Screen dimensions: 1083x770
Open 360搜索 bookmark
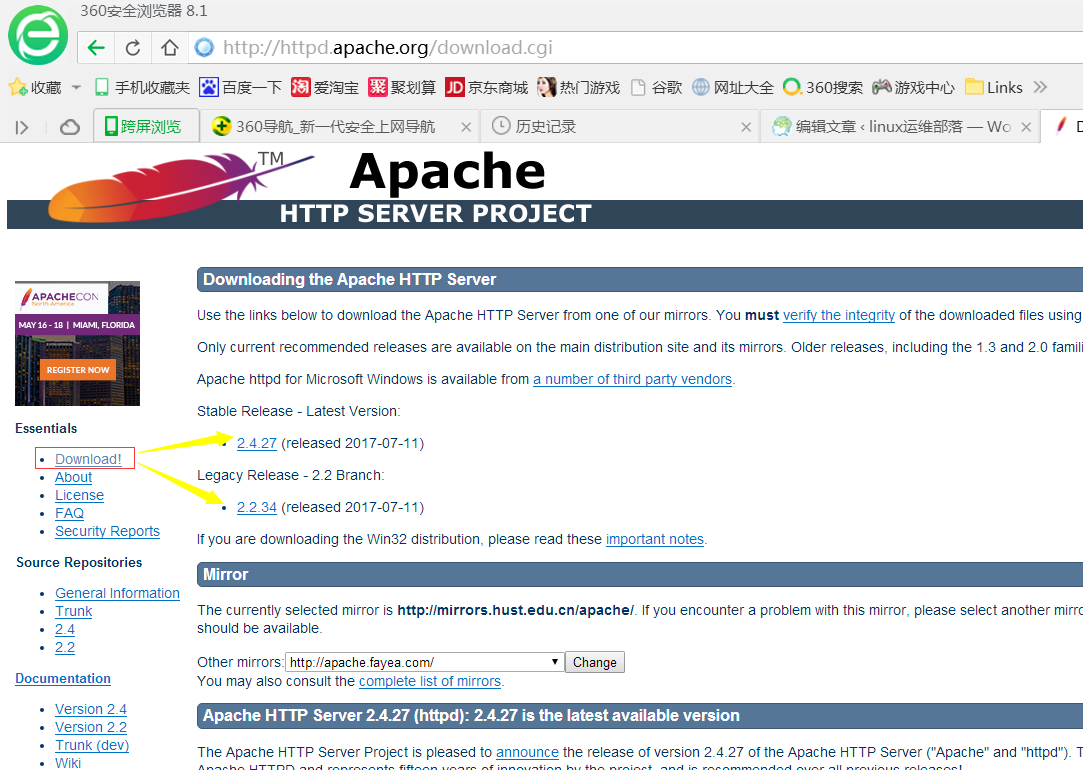823,88
